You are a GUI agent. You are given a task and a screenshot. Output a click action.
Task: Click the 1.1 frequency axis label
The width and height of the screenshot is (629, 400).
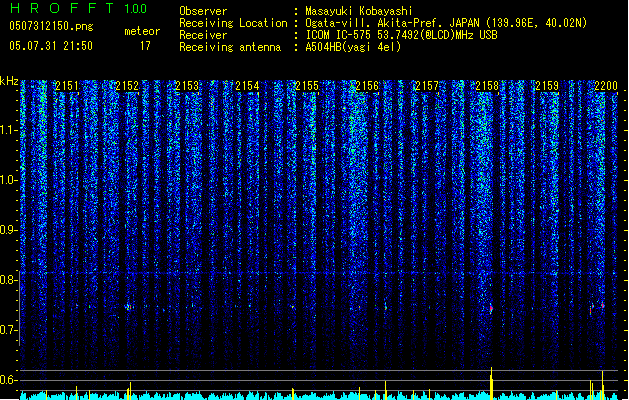[x=9, y=130]
